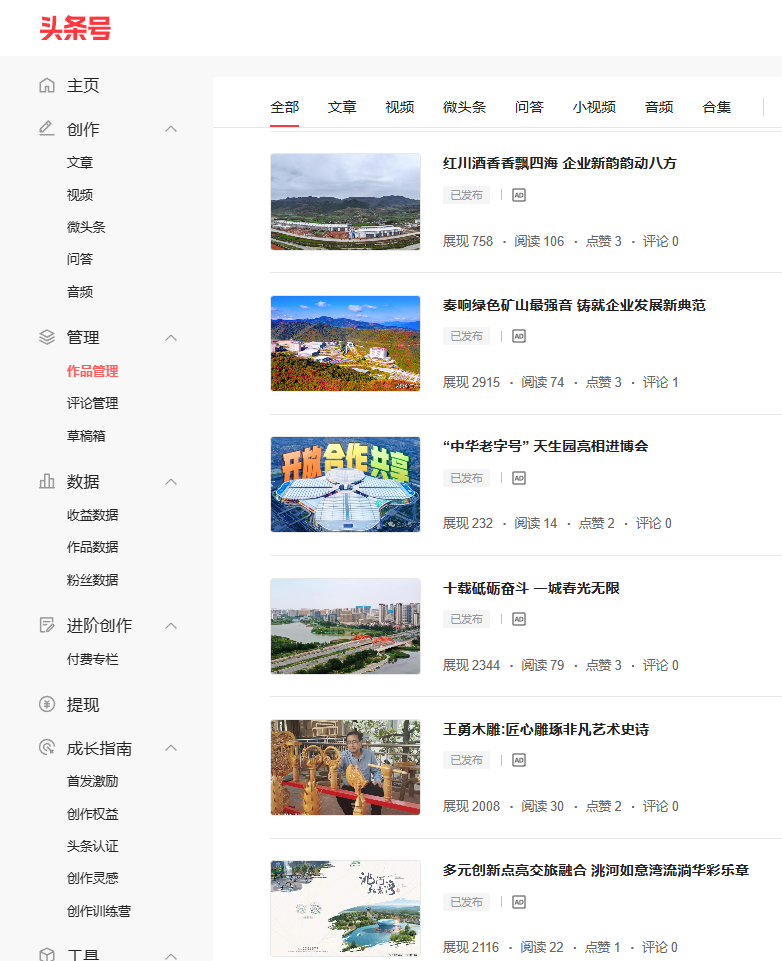The width and height of the screenshot is (782, 961).
Task: Collapse the 创作 section chevron
Action: [x=172, y=129]
